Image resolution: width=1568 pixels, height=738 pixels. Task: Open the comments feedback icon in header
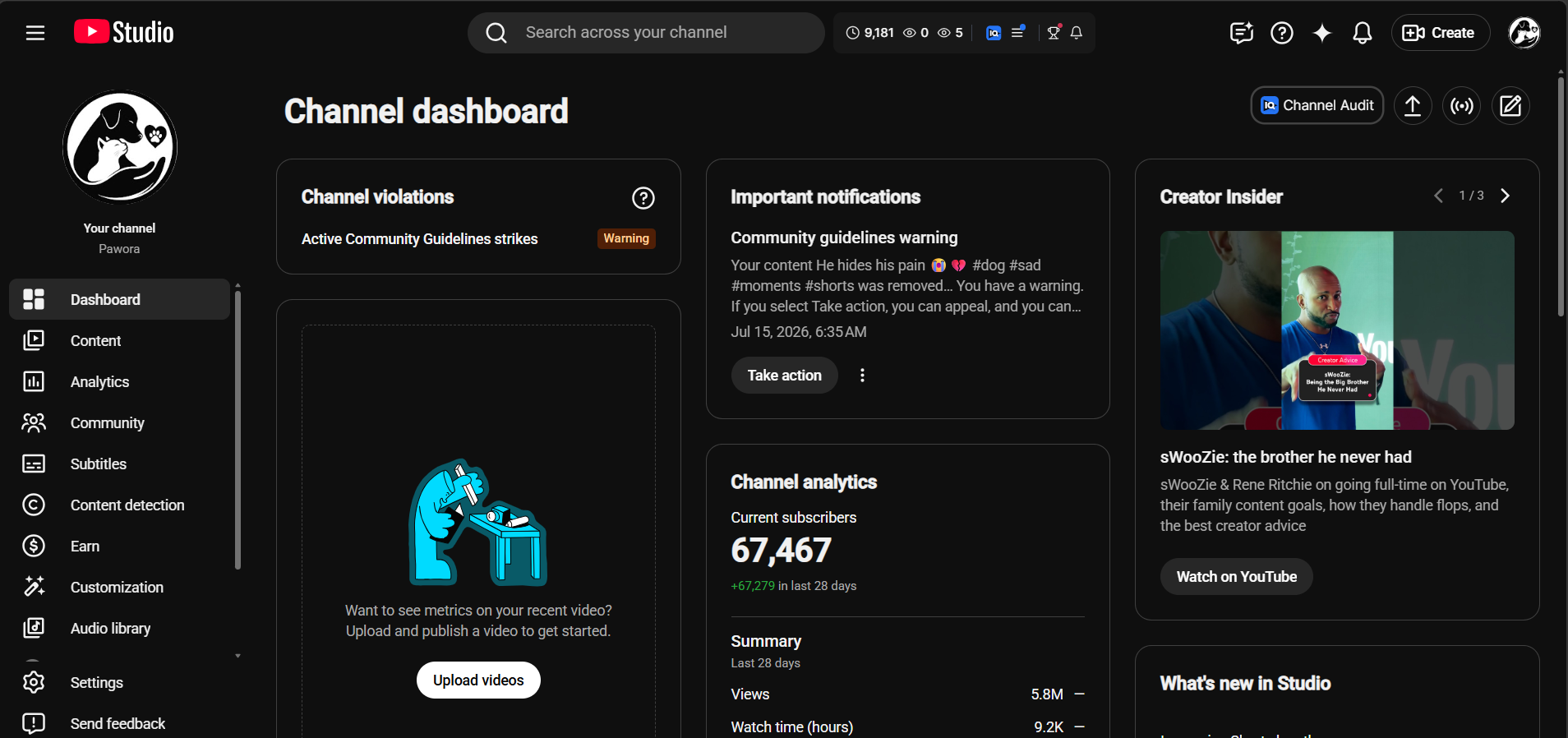pyautogui.click(x=1242, y=33)
